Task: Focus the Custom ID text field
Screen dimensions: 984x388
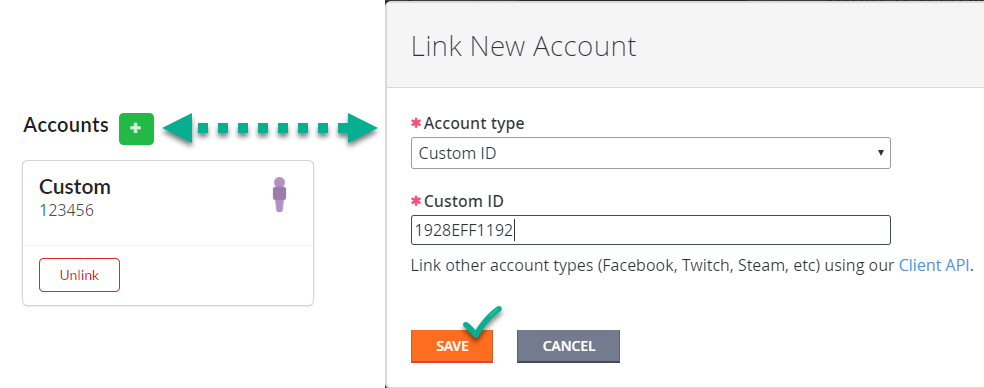Action: click(x=650, y=230)
